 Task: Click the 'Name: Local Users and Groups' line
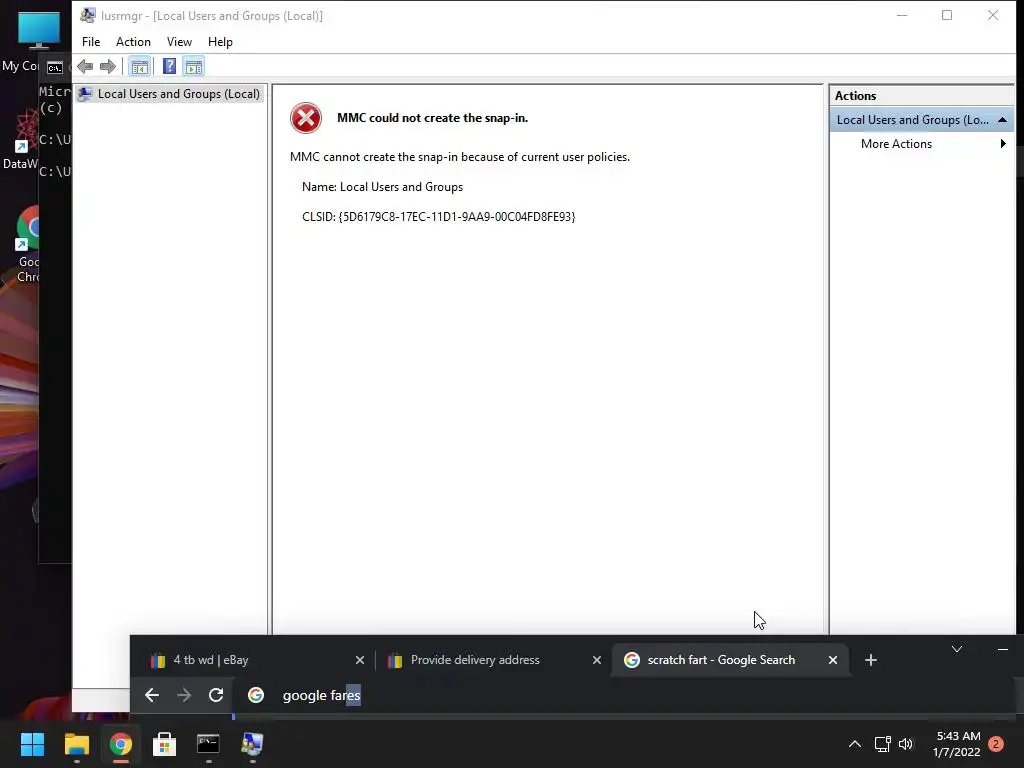[382, 187]
